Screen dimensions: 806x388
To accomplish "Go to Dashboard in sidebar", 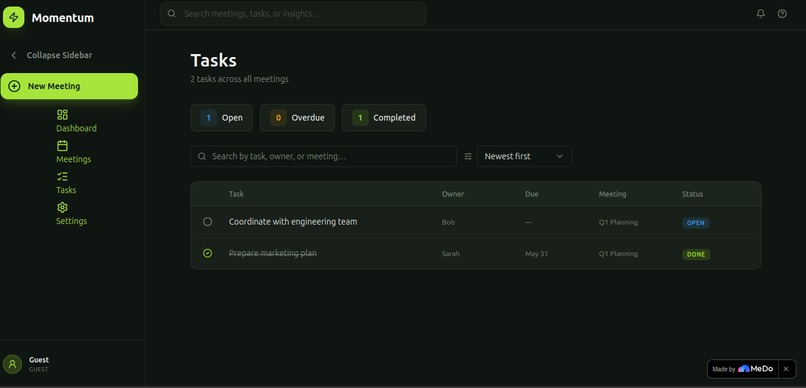I will coord(76,128).
